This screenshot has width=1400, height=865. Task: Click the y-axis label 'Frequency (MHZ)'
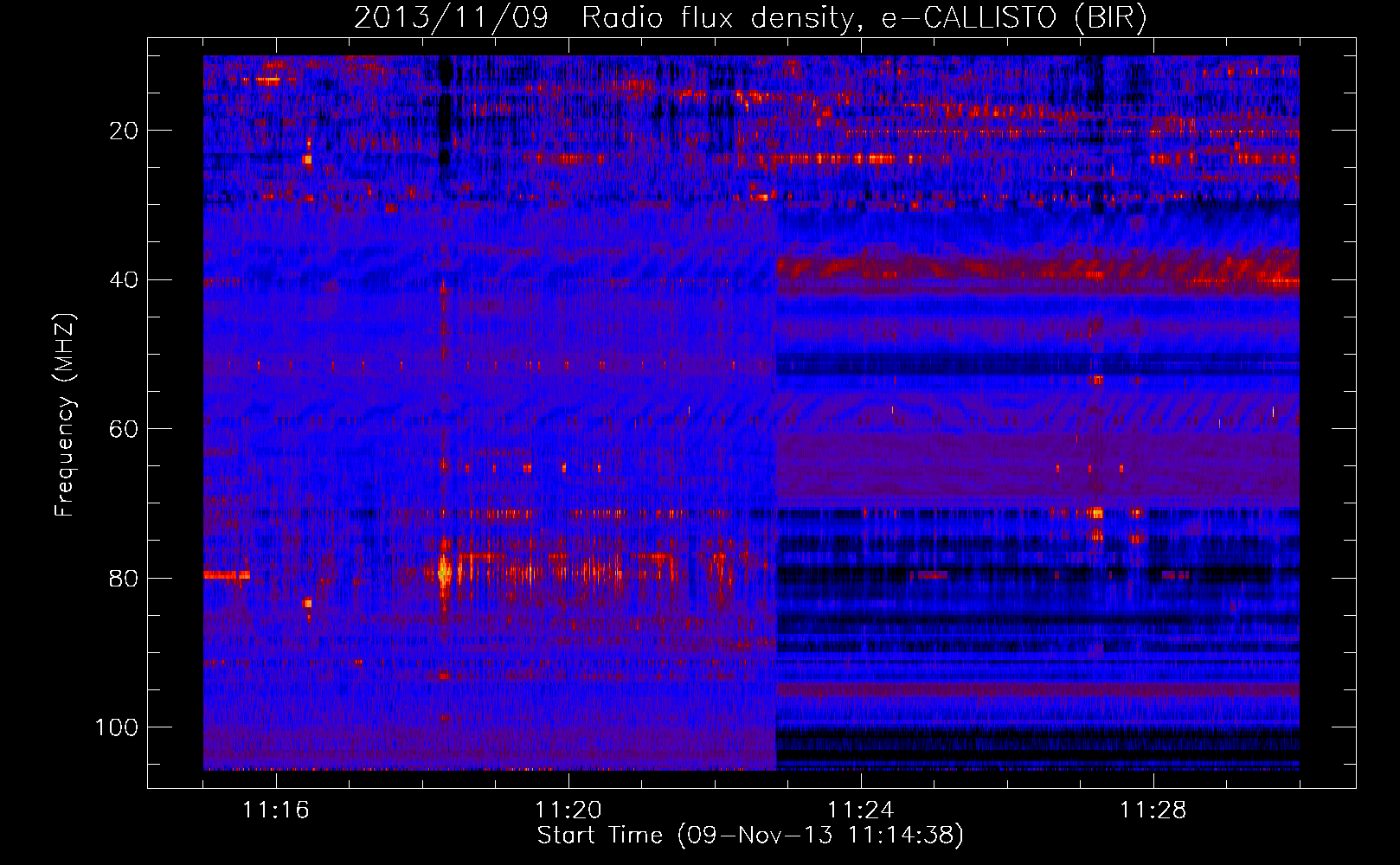pyautogui.click(x=66, y=414)
